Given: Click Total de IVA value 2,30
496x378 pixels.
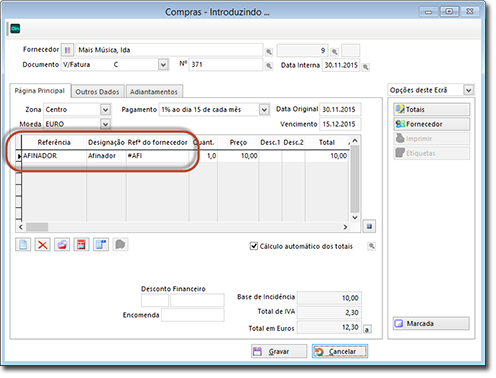Looking at the screenshot, I should pos(329,312).
